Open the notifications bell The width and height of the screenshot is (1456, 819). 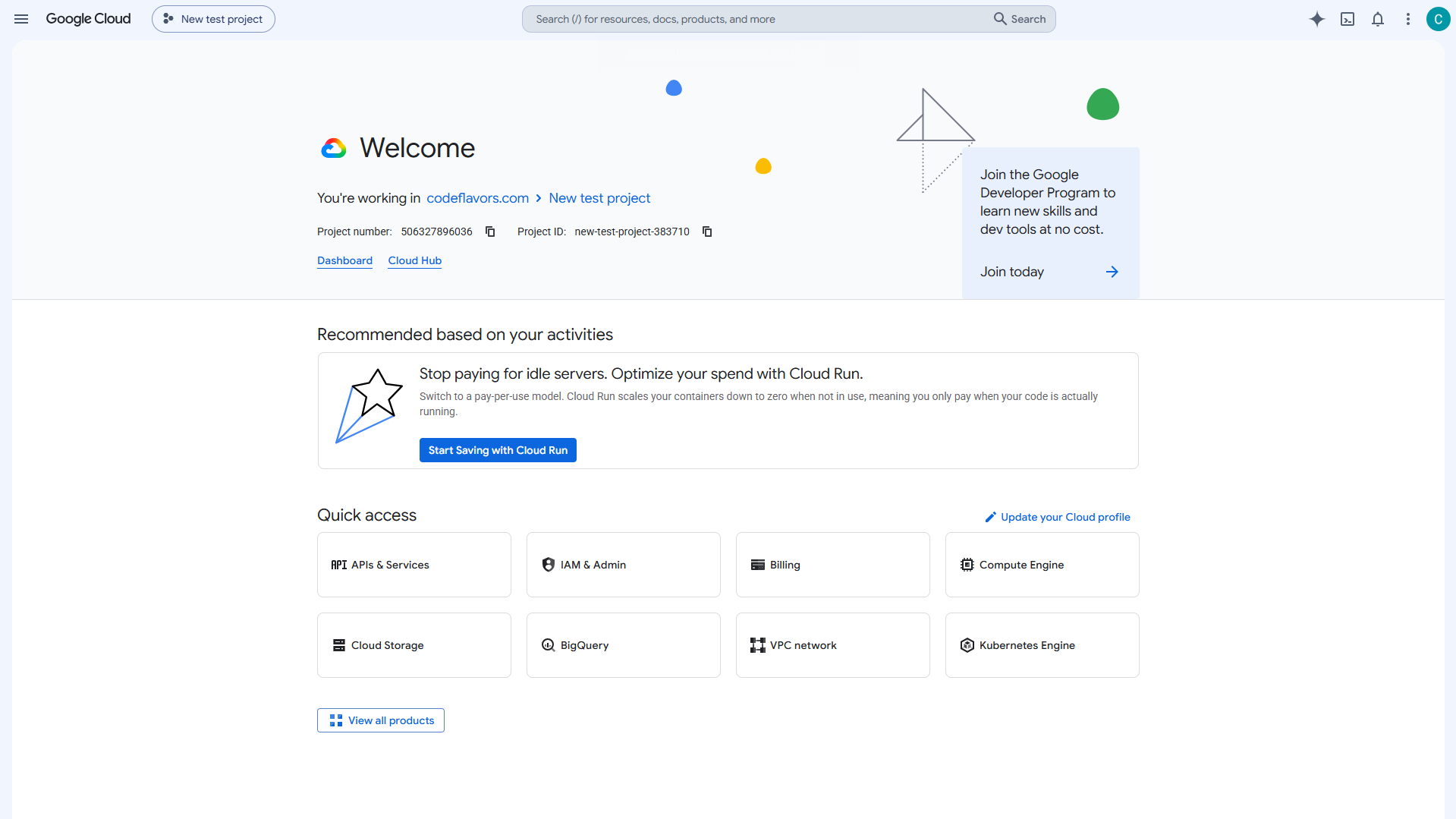tap(1378, 19)
